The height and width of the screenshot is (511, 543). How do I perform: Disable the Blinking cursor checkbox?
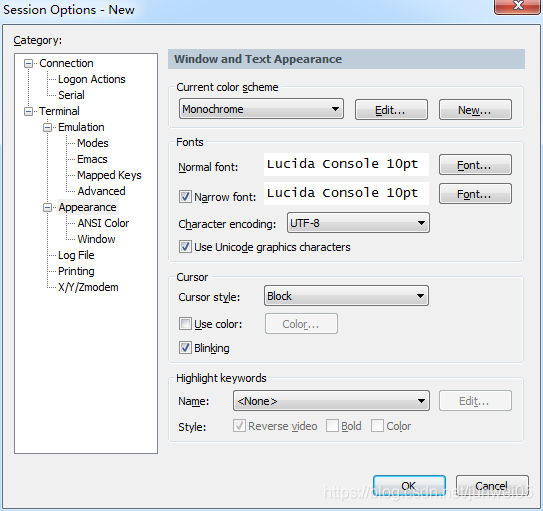pyautogui.click(x=185, y=347)
